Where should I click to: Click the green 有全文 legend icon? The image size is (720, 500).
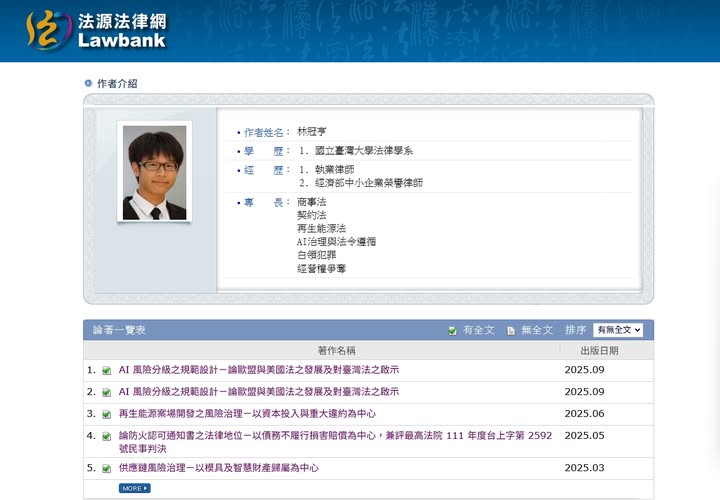pos(453,330)
